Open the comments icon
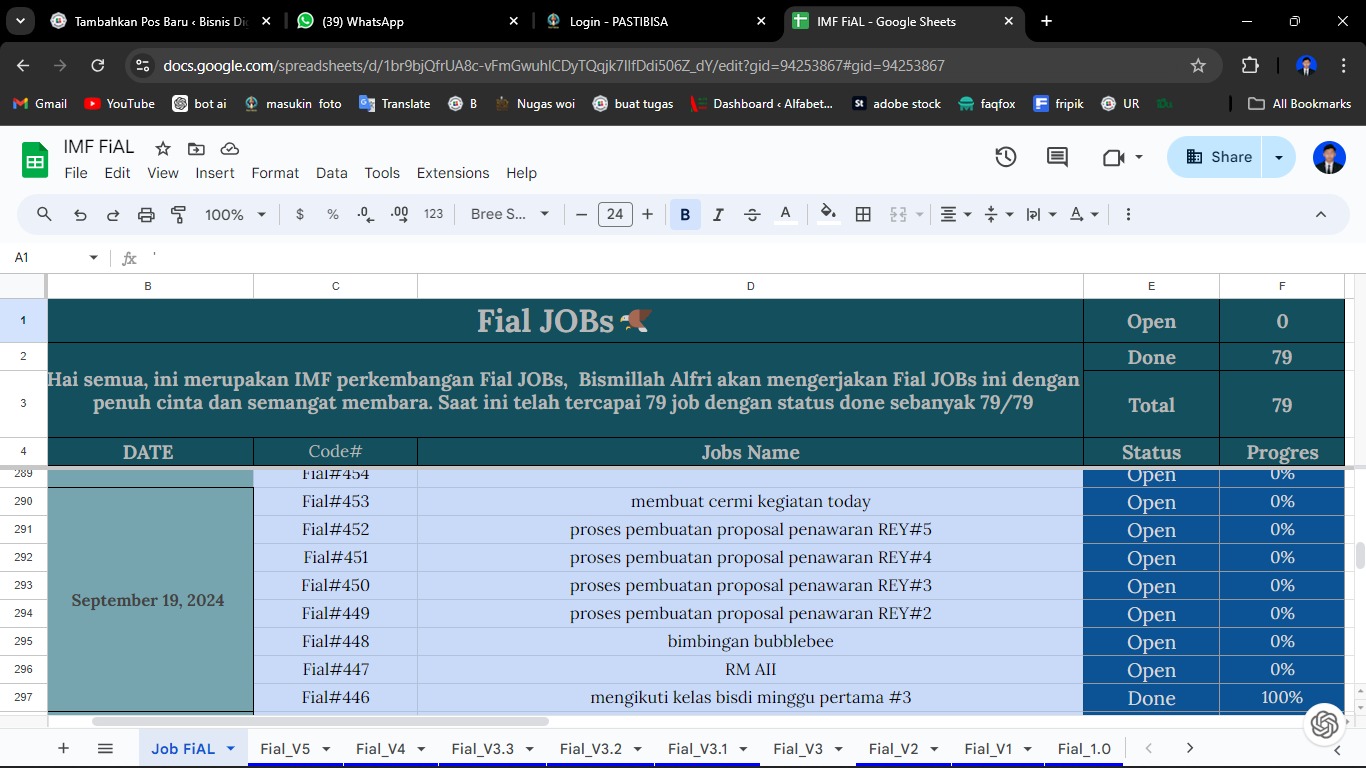The height and width of the screenshot is (768, 1366). click(1057, 157)
